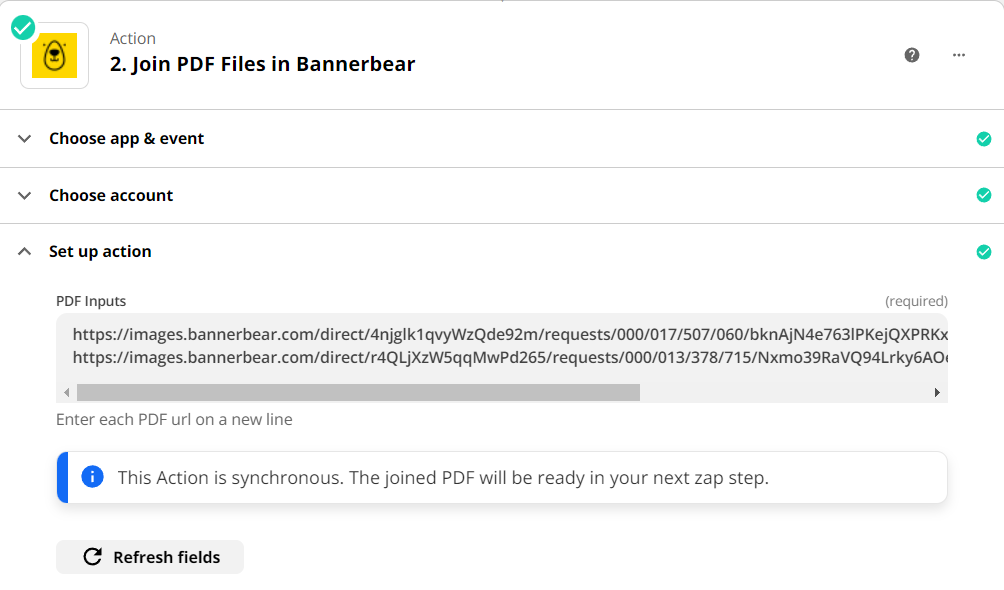The image size is (1004, 590).
Task: Click inside the PDF Inputs text field
Action: 500,345
